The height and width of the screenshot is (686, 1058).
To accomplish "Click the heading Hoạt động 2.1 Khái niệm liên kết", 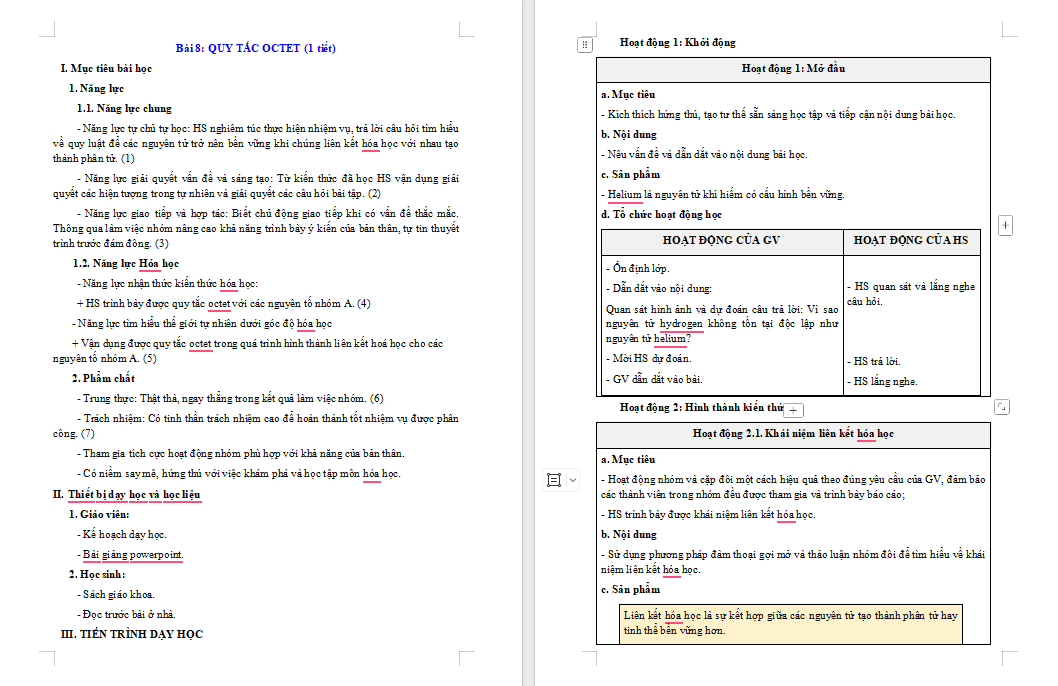I will point(793,434).
